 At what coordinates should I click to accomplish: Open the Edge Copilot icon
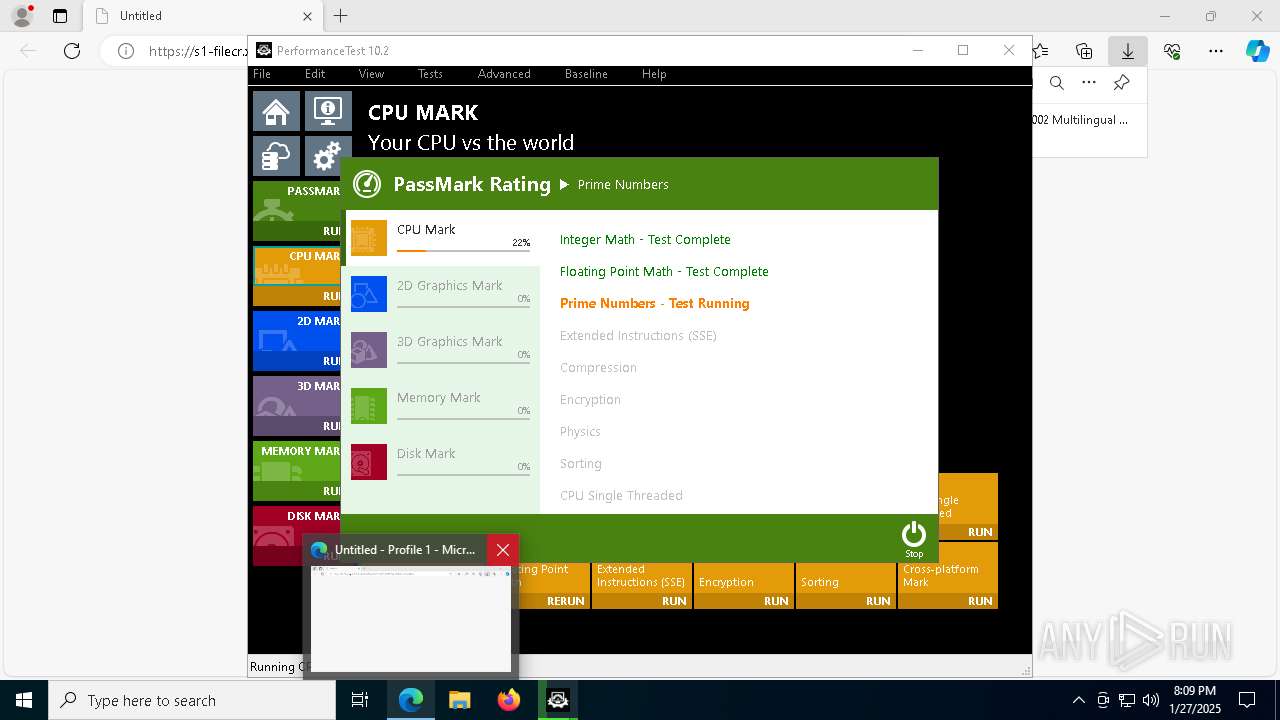coord(1257,51)
